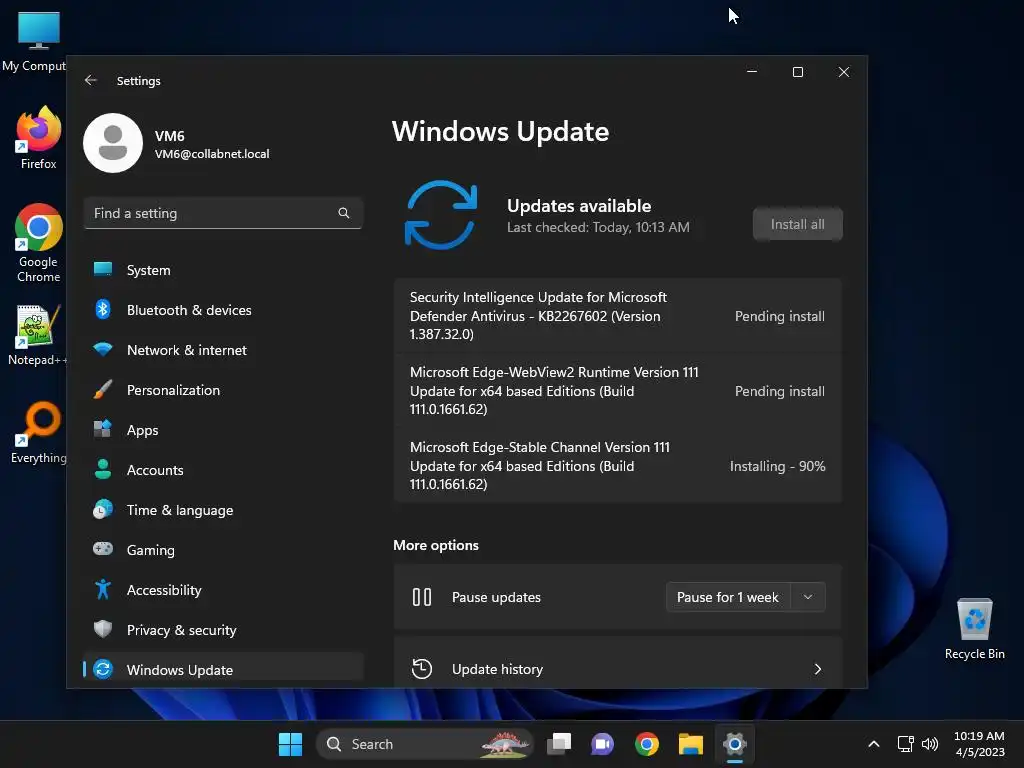Click the Accessibility figure icon

point(103,589)
